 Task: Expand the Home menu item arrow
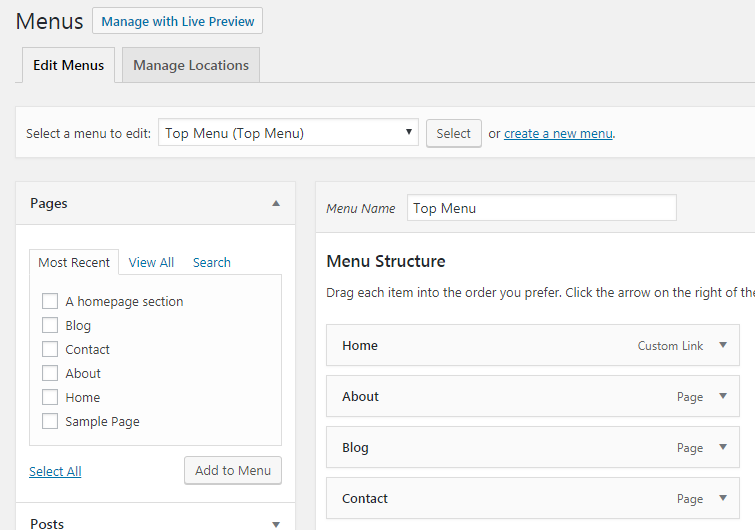click(723, 346)
